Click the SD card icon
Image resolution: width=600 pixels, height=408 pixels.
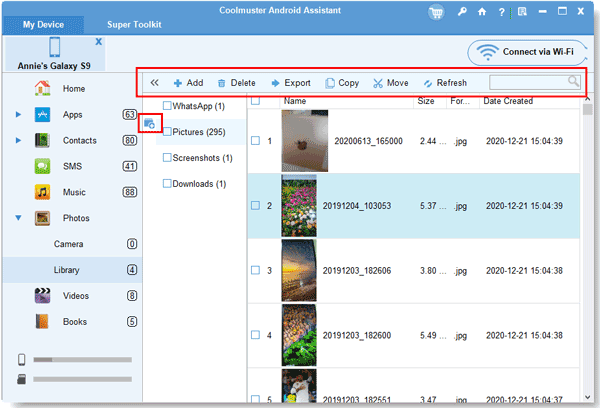pyautogui.click(x=22, y=379)
